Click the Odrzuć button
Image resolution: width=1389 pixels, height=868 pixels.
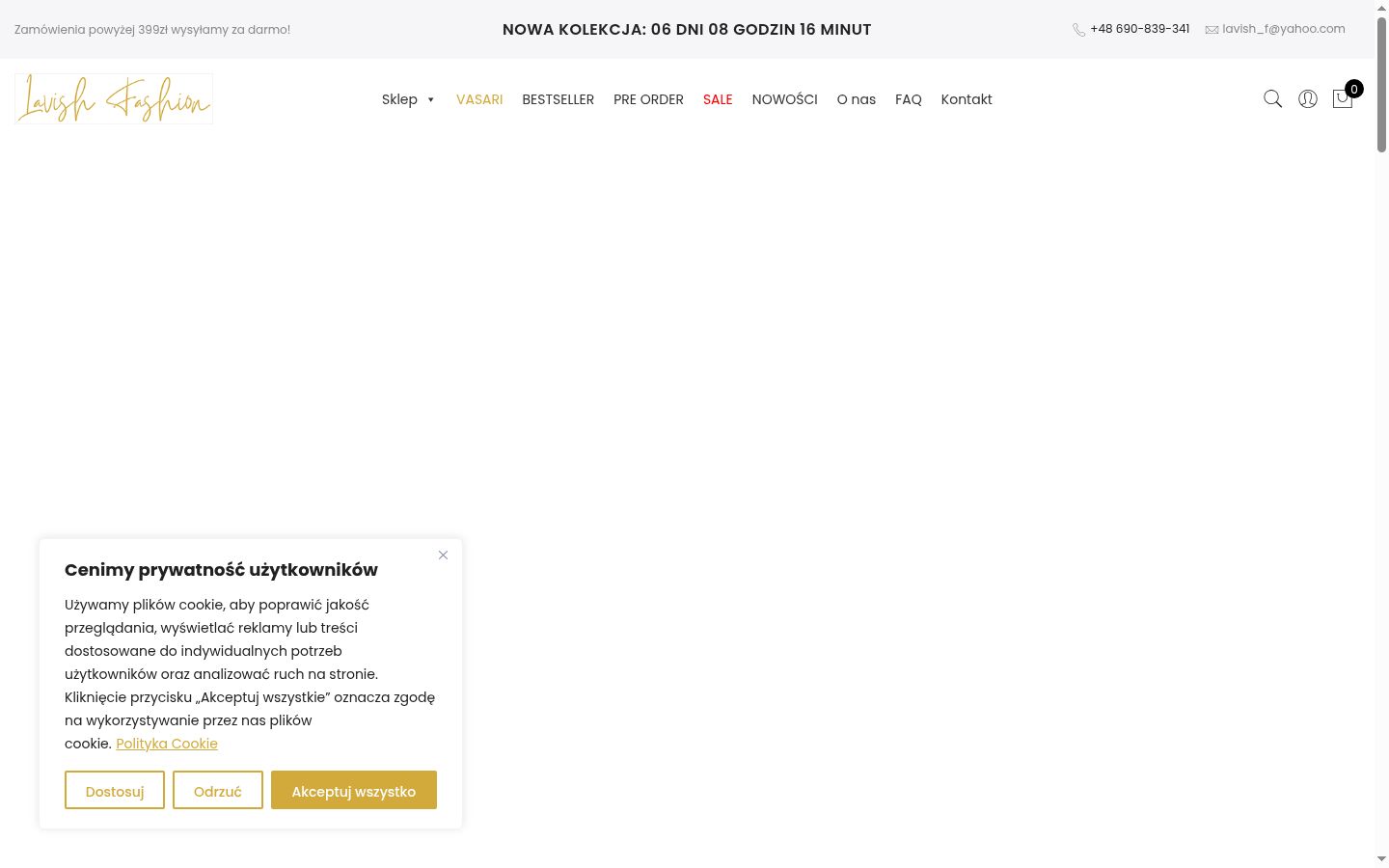point(218,790)
